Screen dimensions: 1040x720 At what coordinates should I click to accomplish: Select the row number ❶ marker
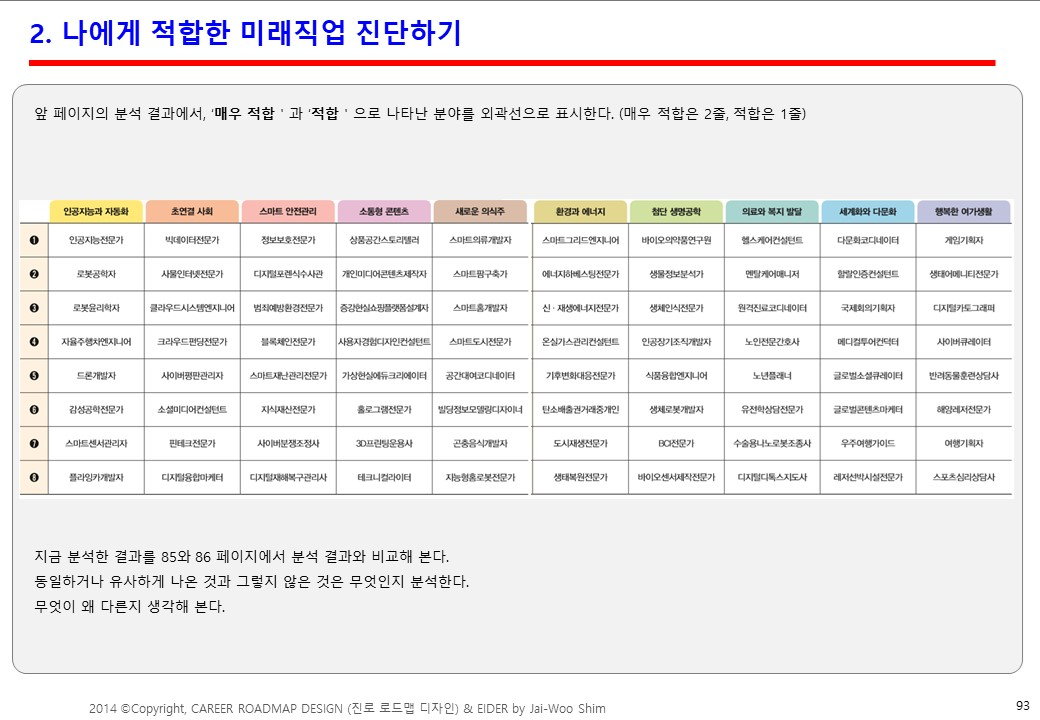[34, 240]
